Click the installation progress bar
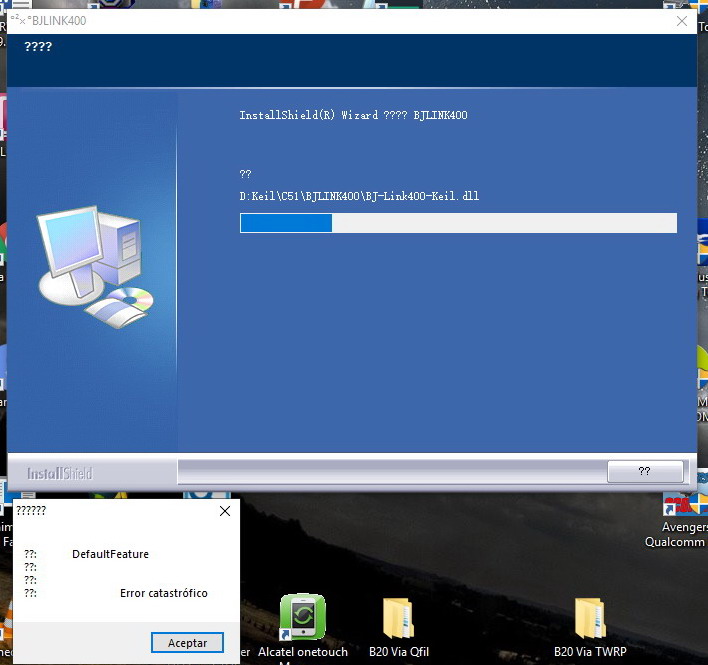The image size is (708, 665). (x=458, y=223)
